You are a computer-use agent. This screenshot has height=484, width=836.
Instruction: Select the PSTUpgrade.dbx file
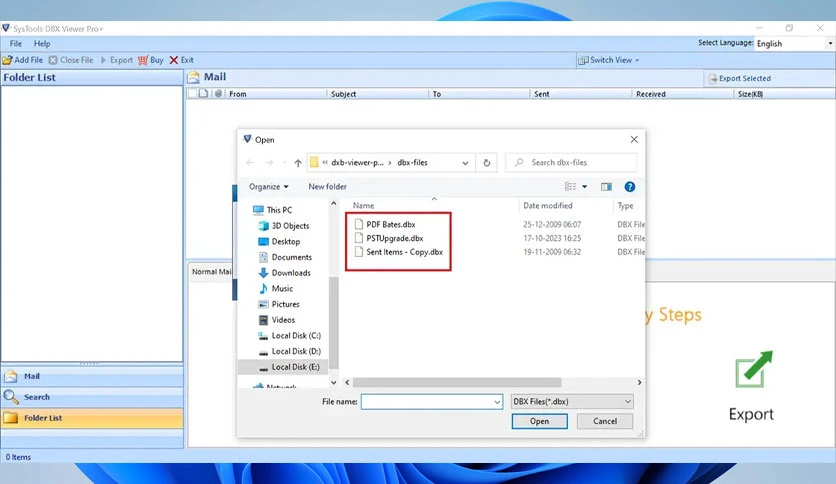pos(389,238)
